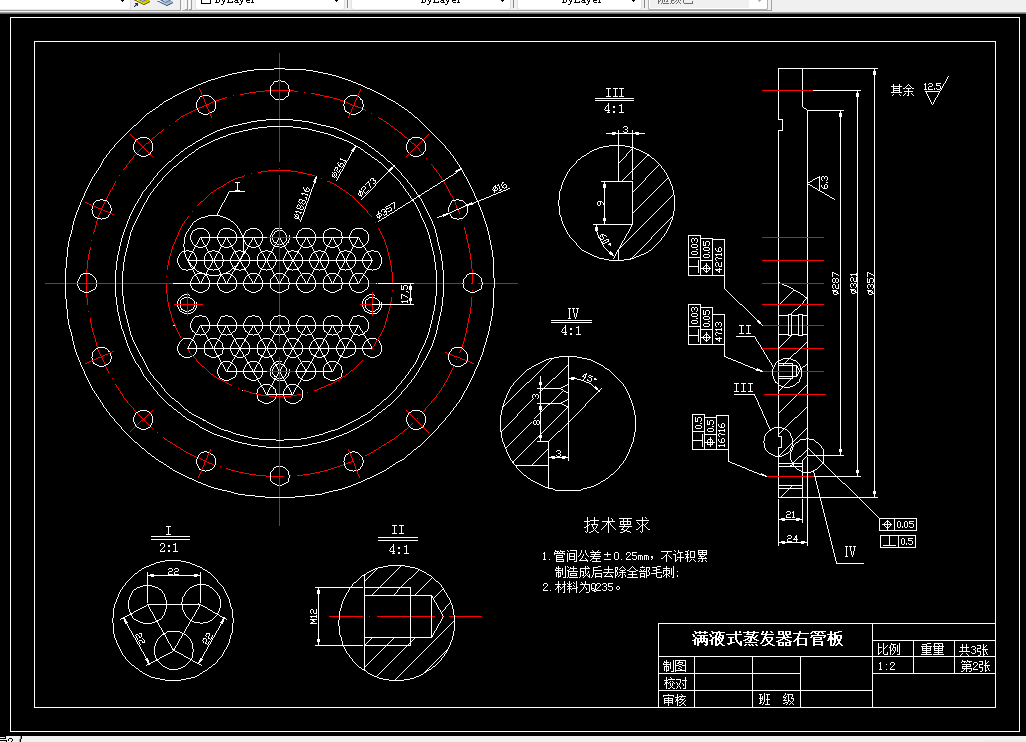Click the note line 制造成后去除全部毛刺
This screenshot has height=742, width=1026.
(617, 572)
